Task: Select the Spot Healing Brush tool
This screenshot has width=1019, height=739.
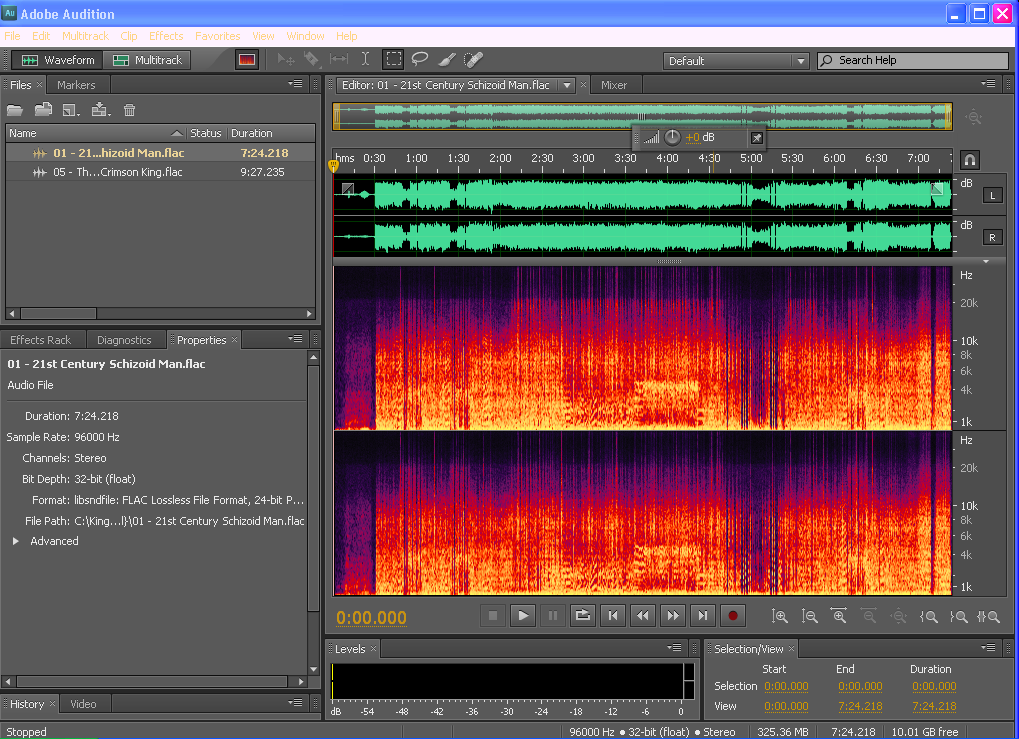Action: [x=473, y=60]
